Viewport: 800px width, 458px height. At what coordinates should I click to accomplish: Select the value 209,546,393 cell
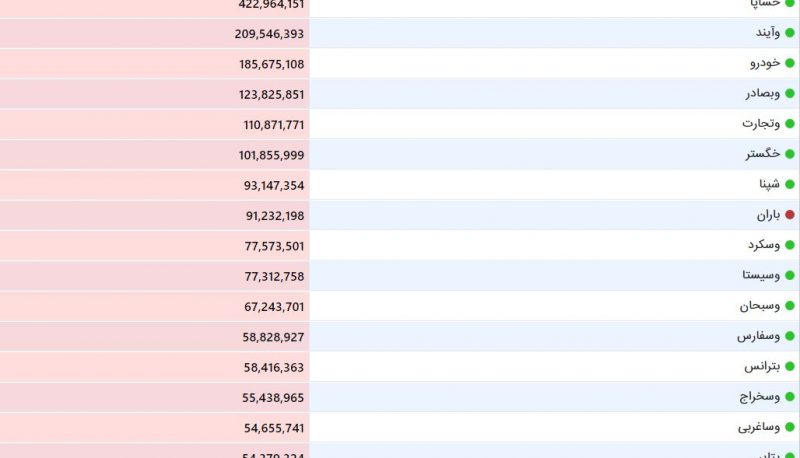pos(154,34)
